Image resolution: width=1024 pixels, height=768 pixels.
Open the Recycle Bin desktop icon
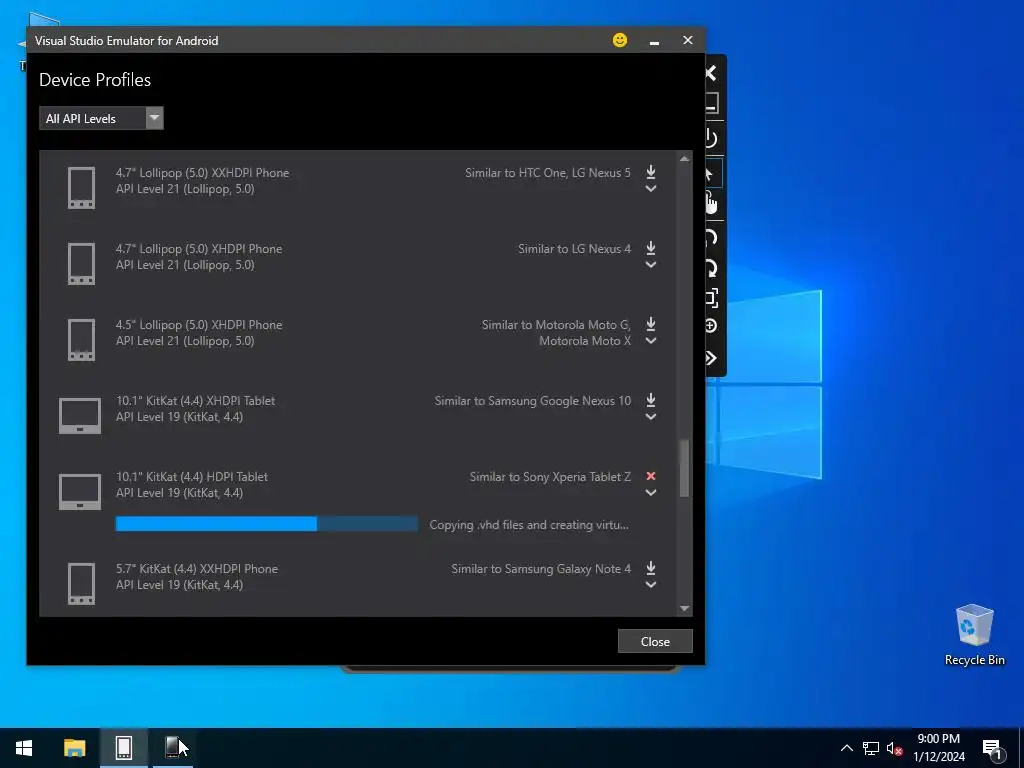click(x=974, y=635)
